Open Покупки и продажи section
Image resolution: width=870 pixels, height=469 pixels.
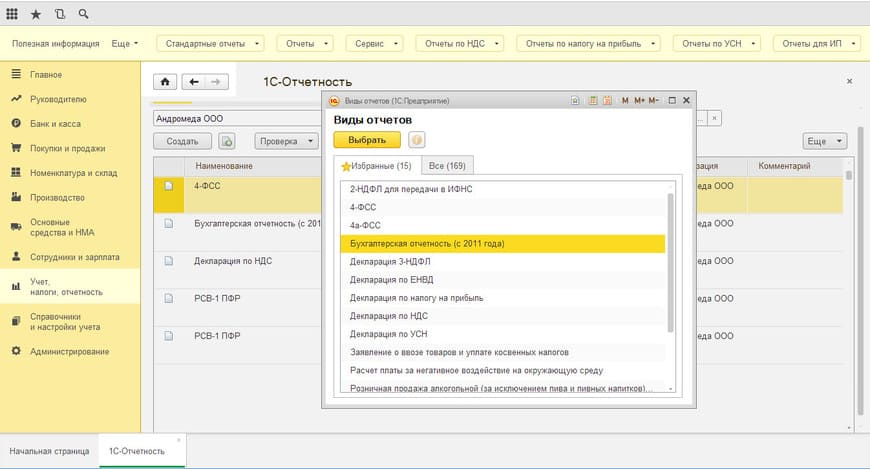[70, 148]
